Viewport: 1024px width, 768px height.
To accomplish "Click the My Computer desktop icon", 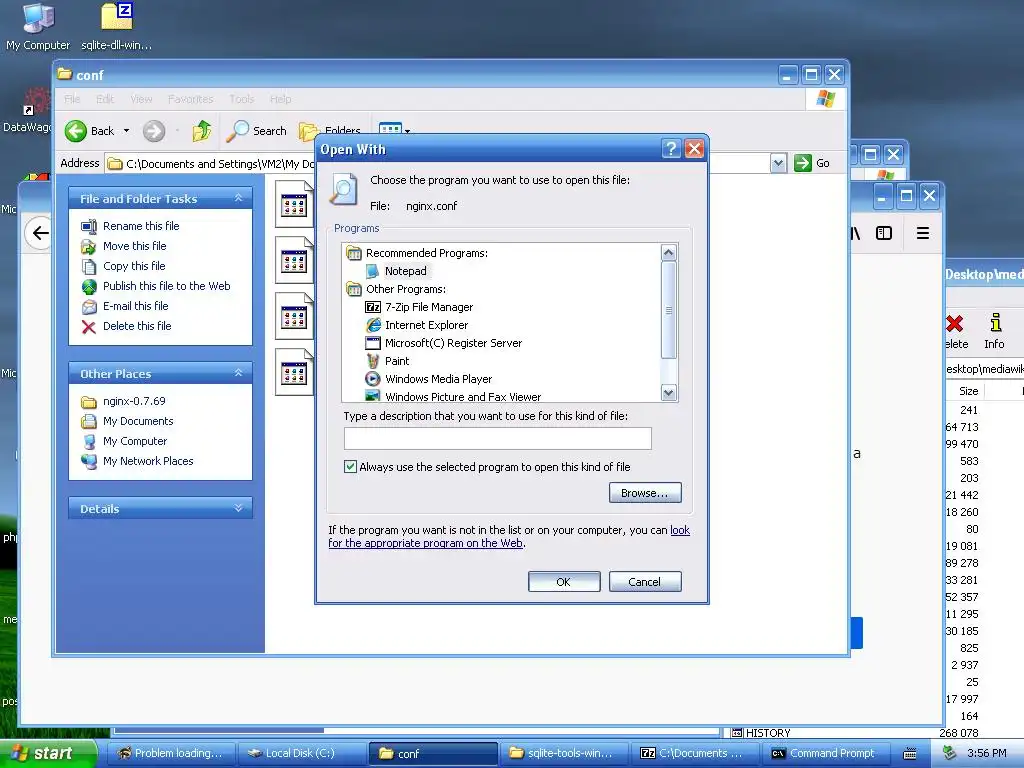I will pyautogui.click(x=38, y=27).
